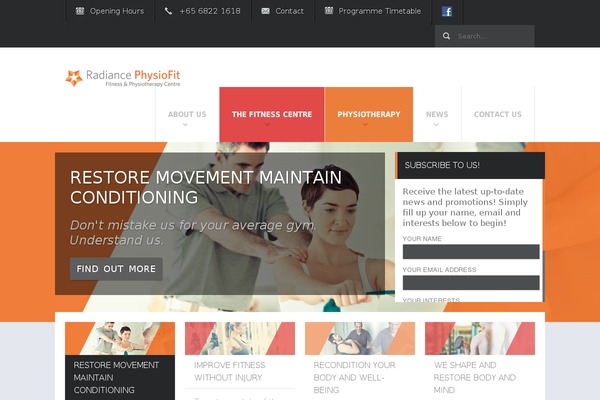Open the Contact Us menu item
Image resolution: width=600 pixels, height=400 pixels.
497,114
